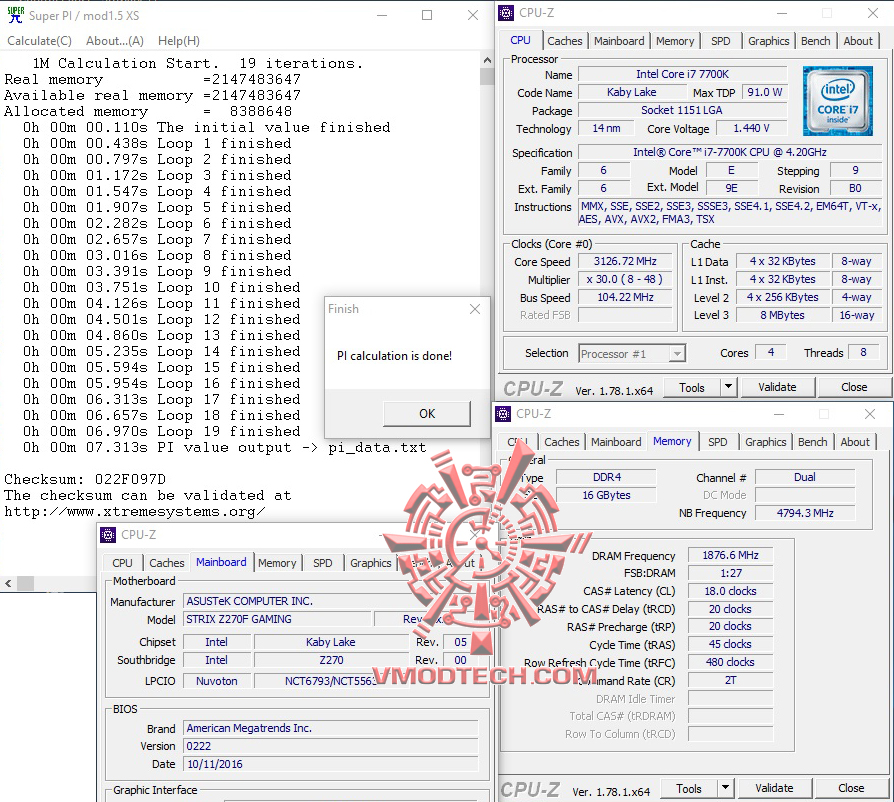Open the About menu in Super PI
The height and width of the screenshot is (802, 894).
click(x=115, y=41)
